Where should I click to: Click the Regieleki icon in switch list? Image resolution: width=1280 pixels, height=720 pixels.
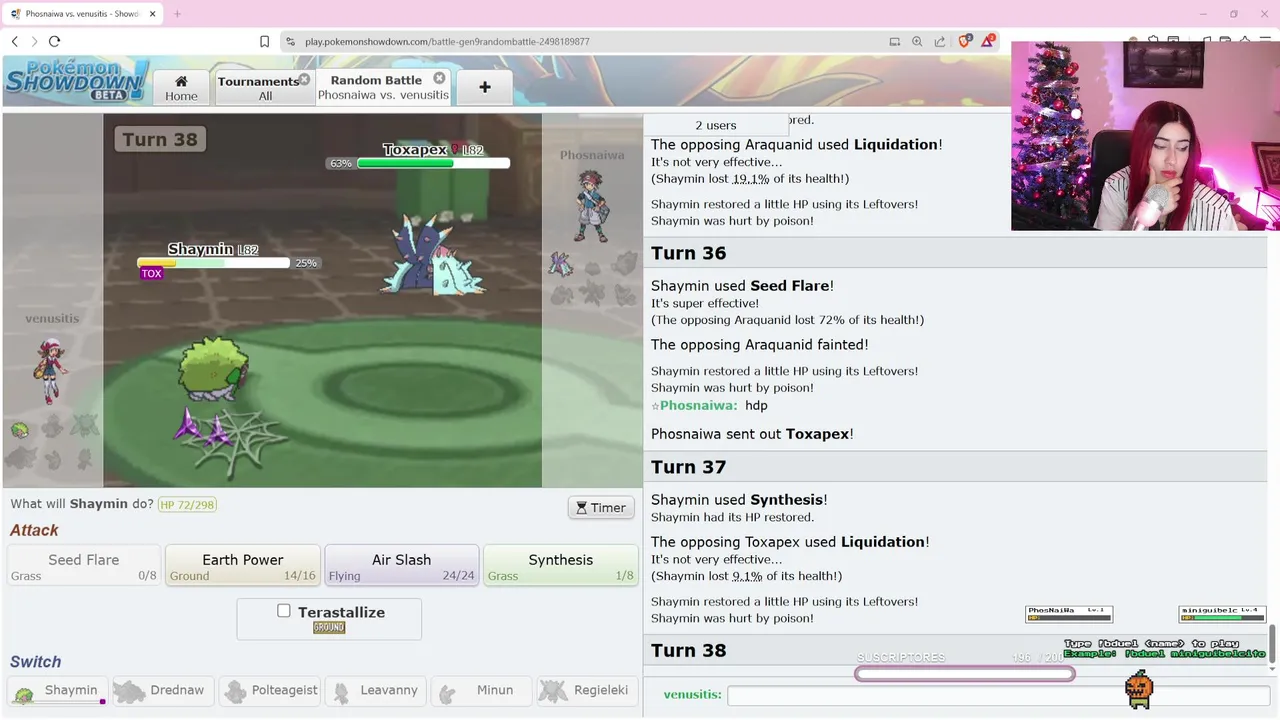coord(553,691)
